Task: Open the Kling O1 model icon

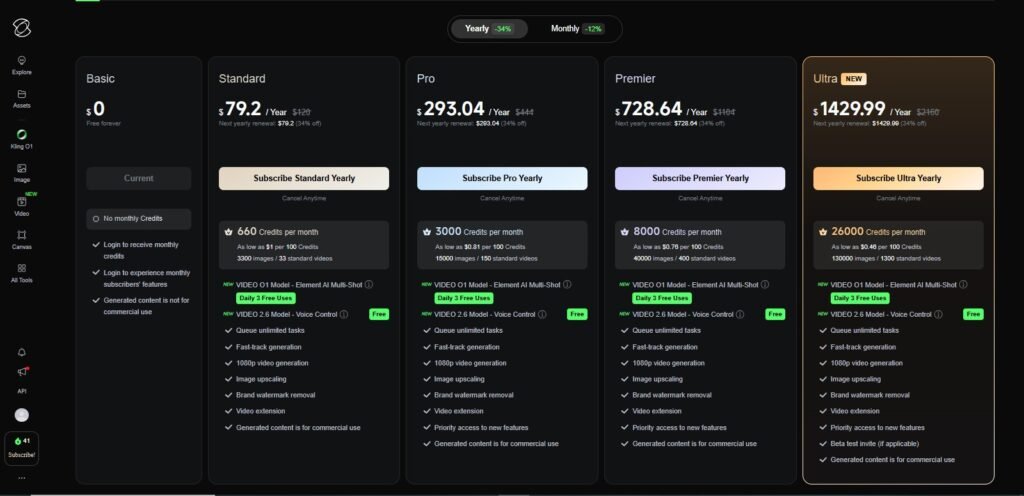Action: 21,138
